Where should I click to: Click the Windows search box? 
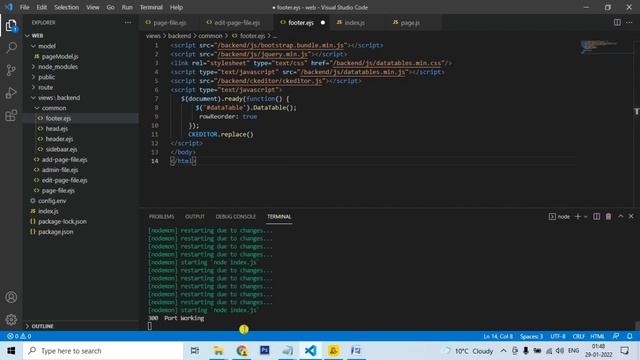[x=103, y=351]
